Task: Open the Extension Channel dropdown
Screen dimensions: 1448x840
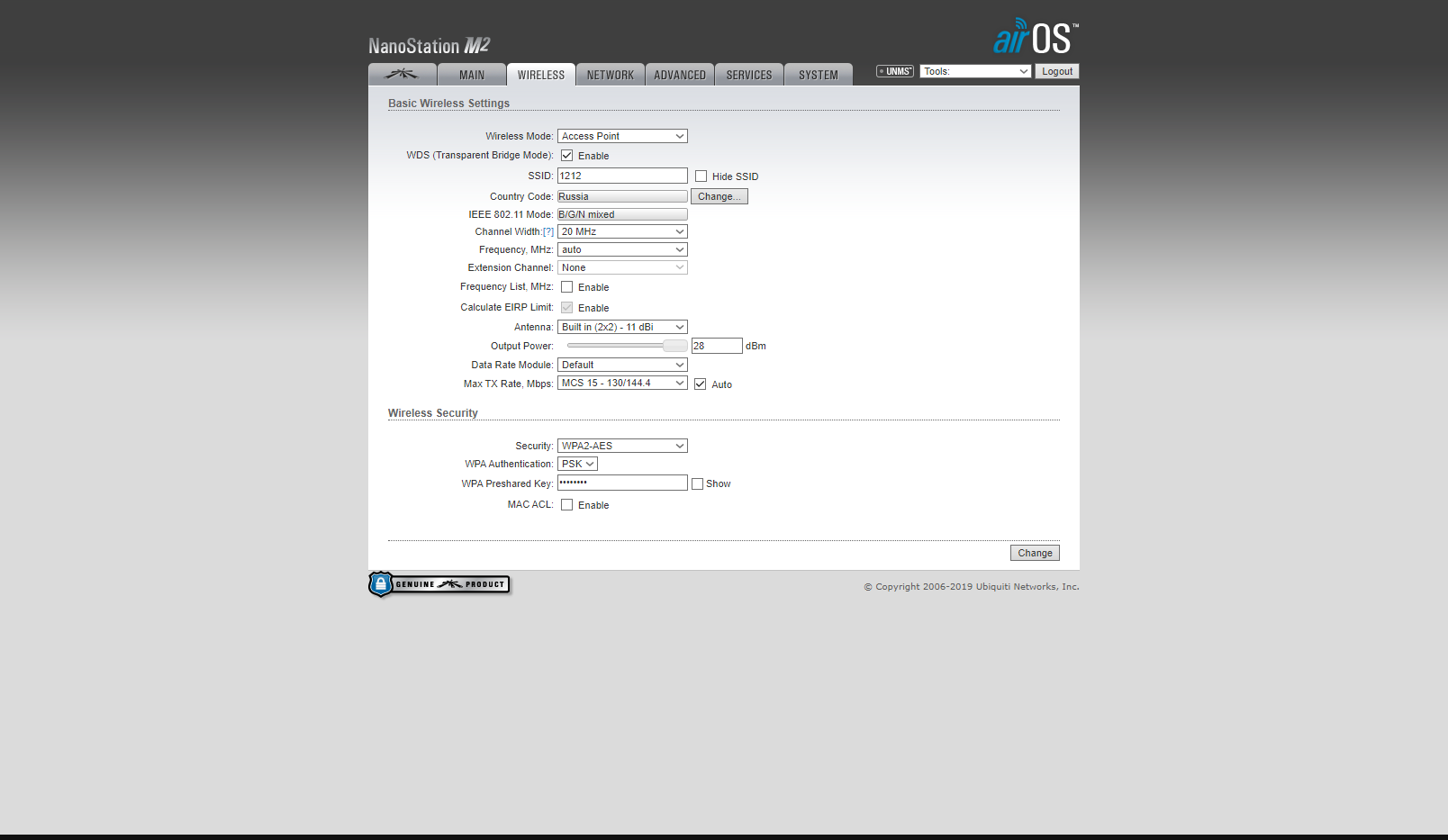Action: [622, 267]
